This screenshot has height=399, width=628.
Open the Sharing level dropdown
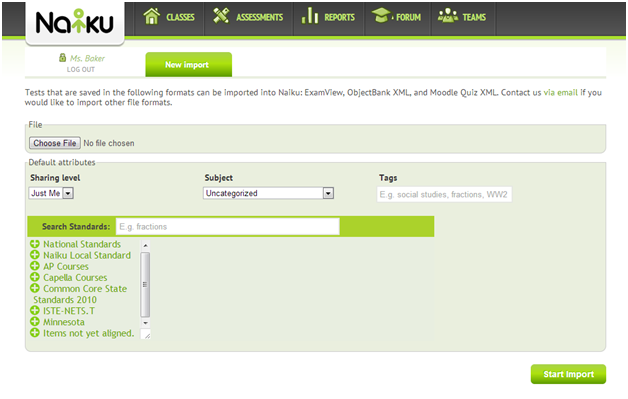pos(51,193)
